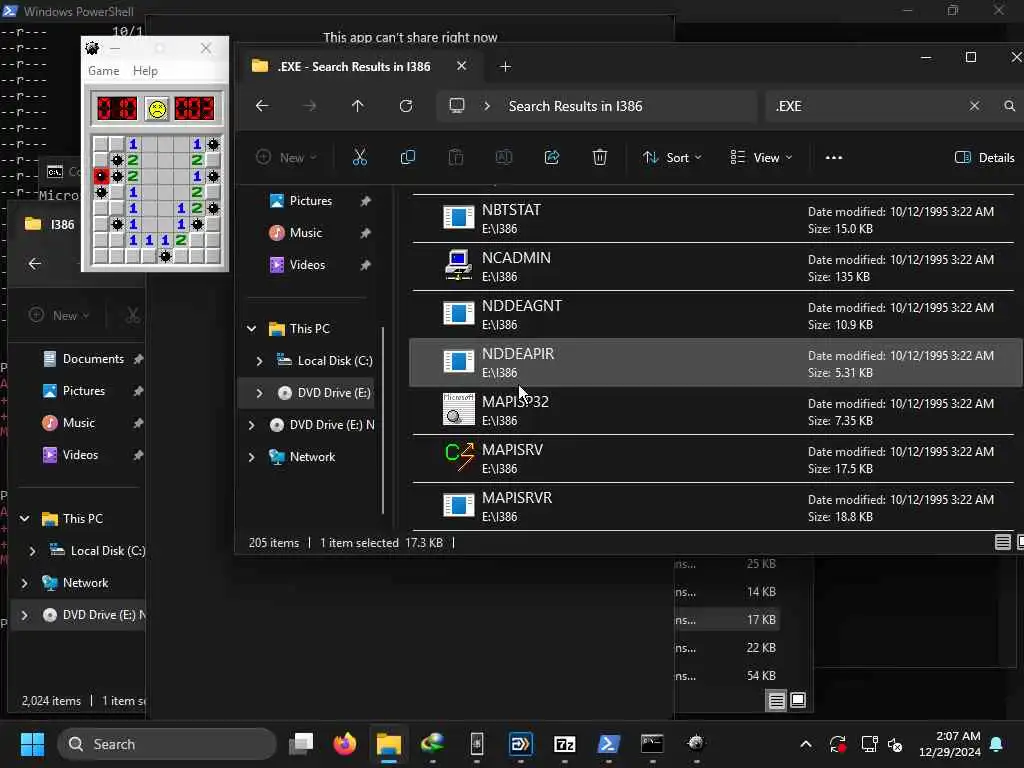Select the MAPISRV file
This screenshot has height=768, width=1024.
point(716,459)
